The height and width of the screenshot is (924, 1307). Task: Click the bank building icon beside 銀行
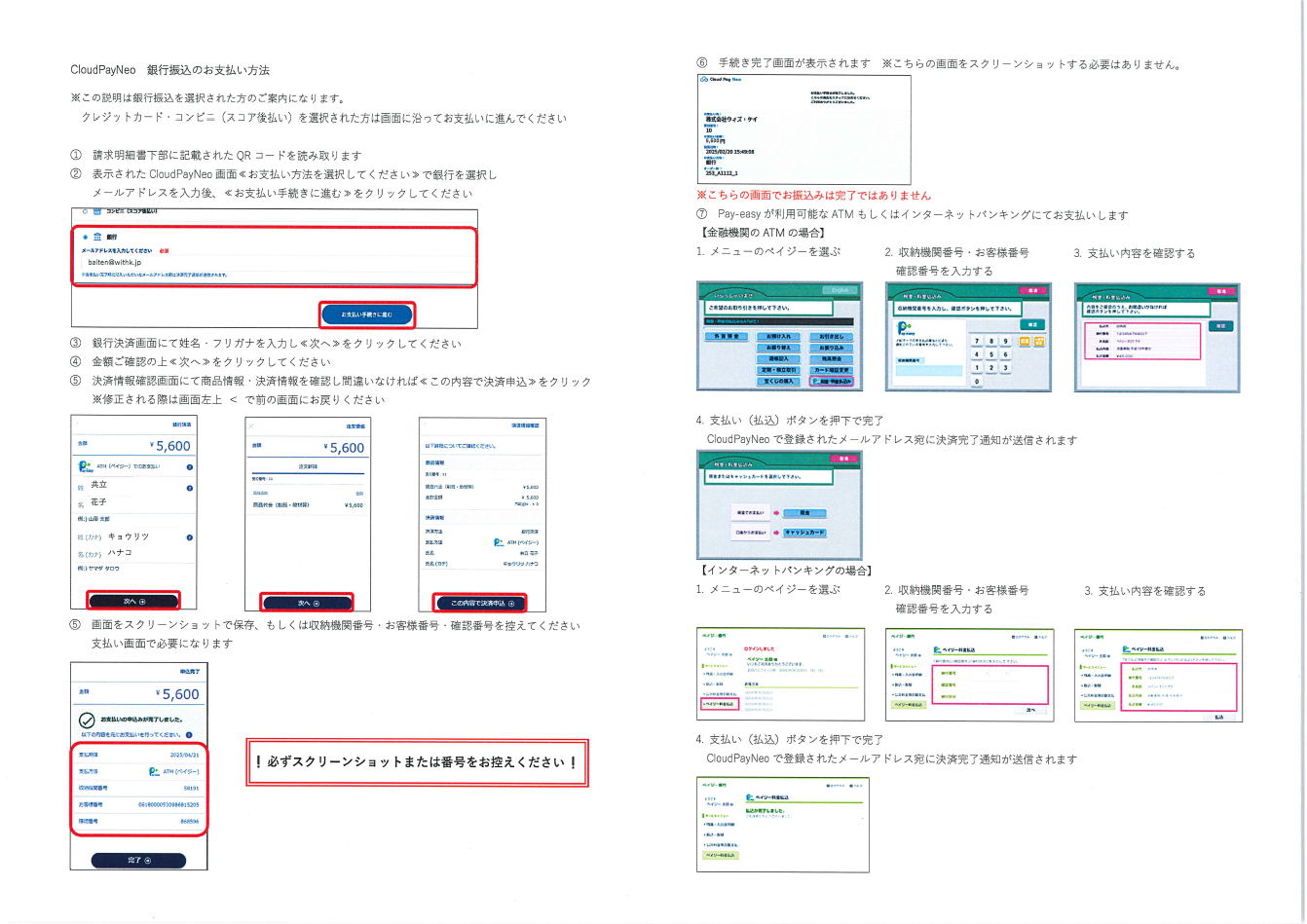[96, 237]
